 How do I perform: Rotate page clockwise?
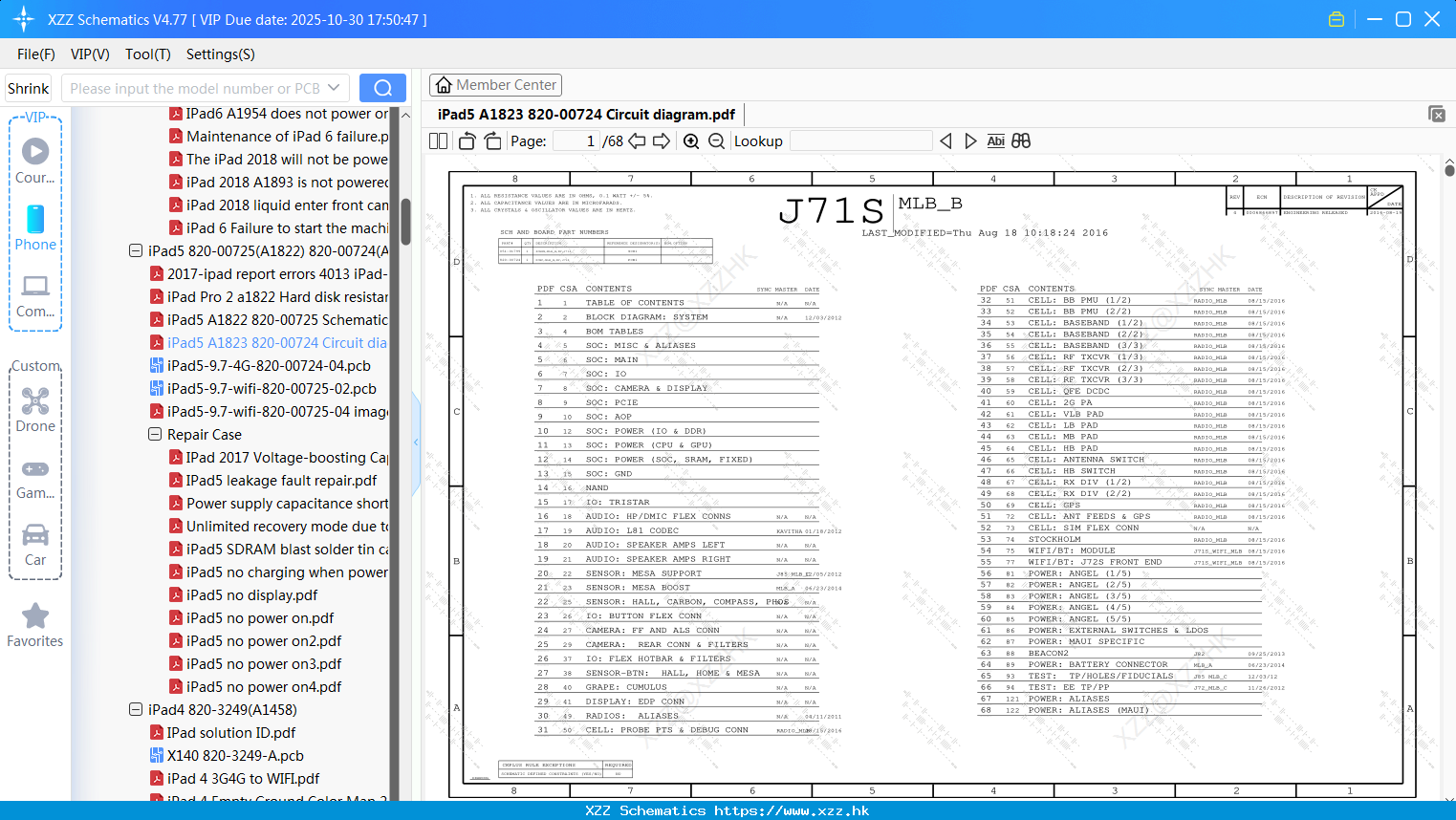tap(492, 141)
